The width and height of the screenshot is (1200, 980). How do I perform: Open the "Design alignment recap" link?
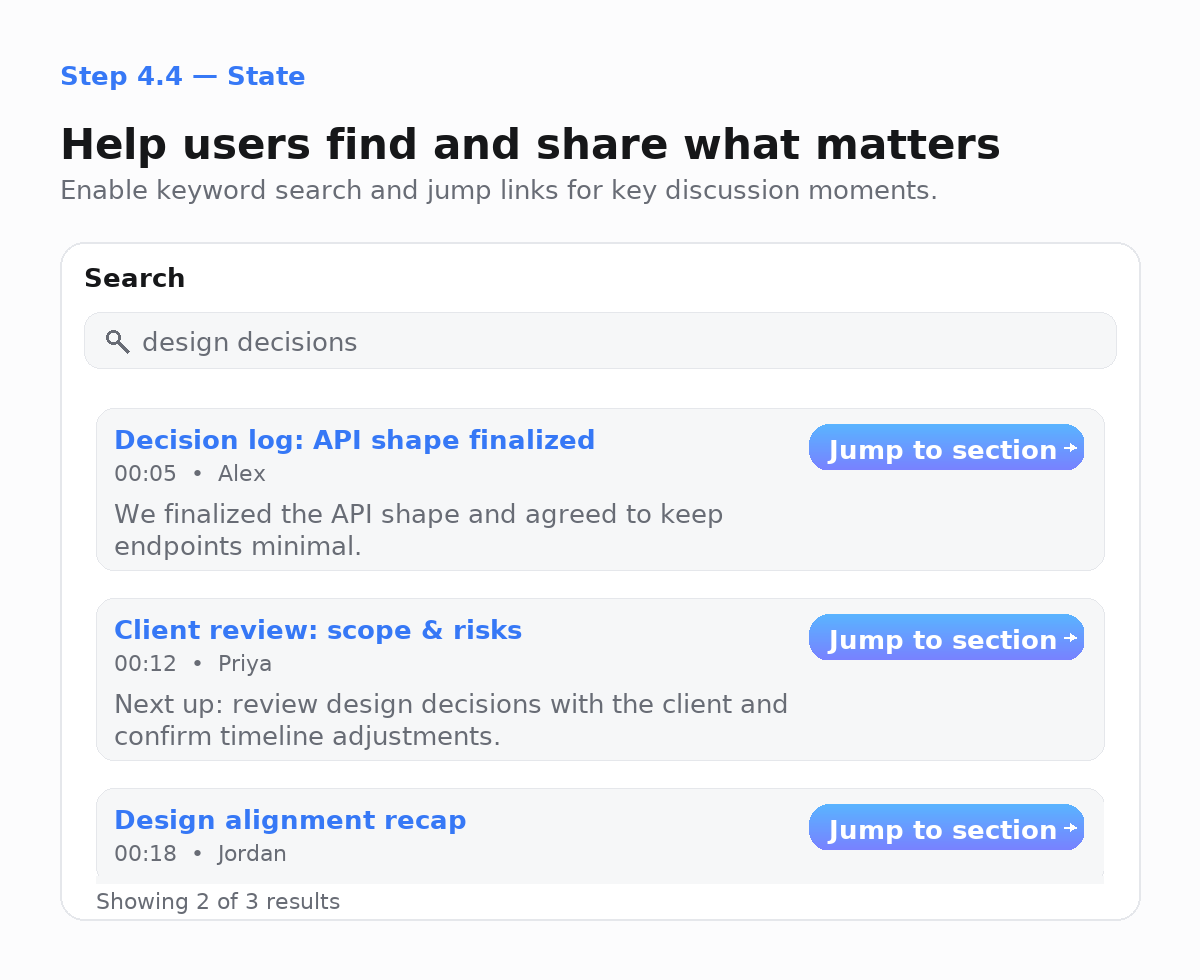290,820
